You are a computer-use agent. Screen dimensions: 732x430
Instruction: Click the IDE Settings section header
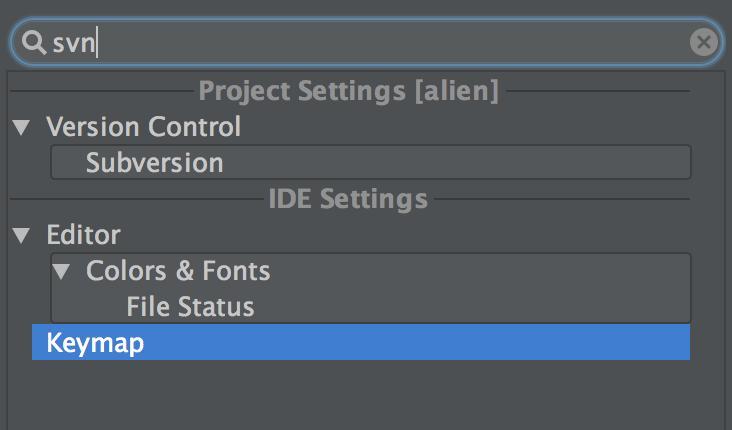click(348, 198)
